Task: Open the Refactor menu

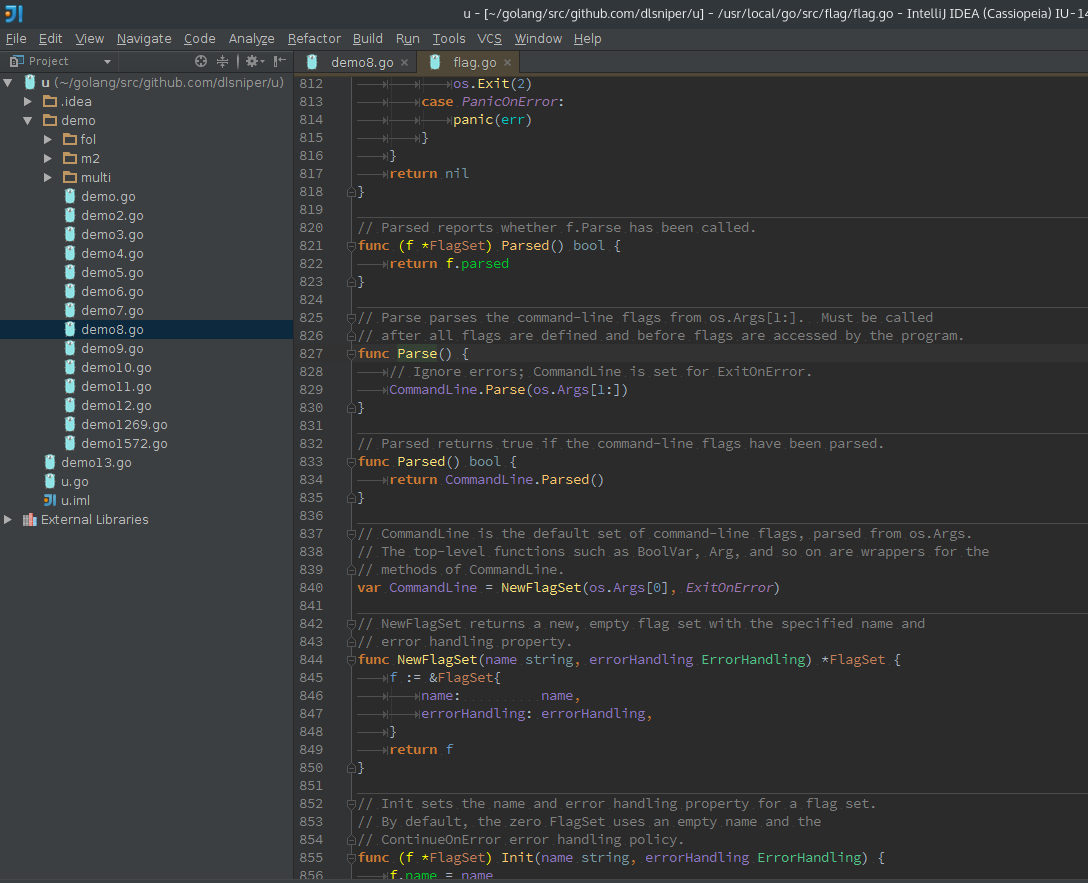Action: point(314,38)
